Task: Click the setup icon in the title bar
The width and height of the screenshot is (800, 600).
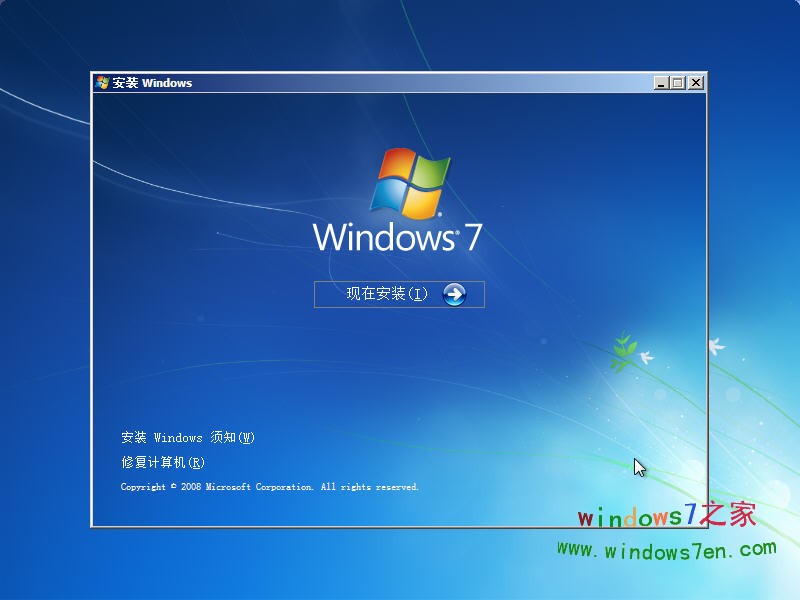Action: point(100,83)
